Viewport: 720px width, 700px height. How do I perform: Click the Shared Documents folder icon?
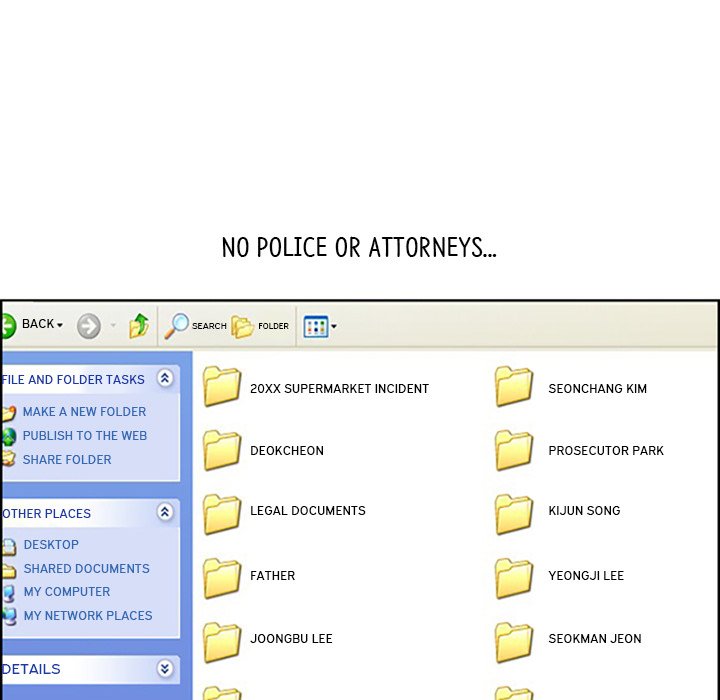coord(9,570)
